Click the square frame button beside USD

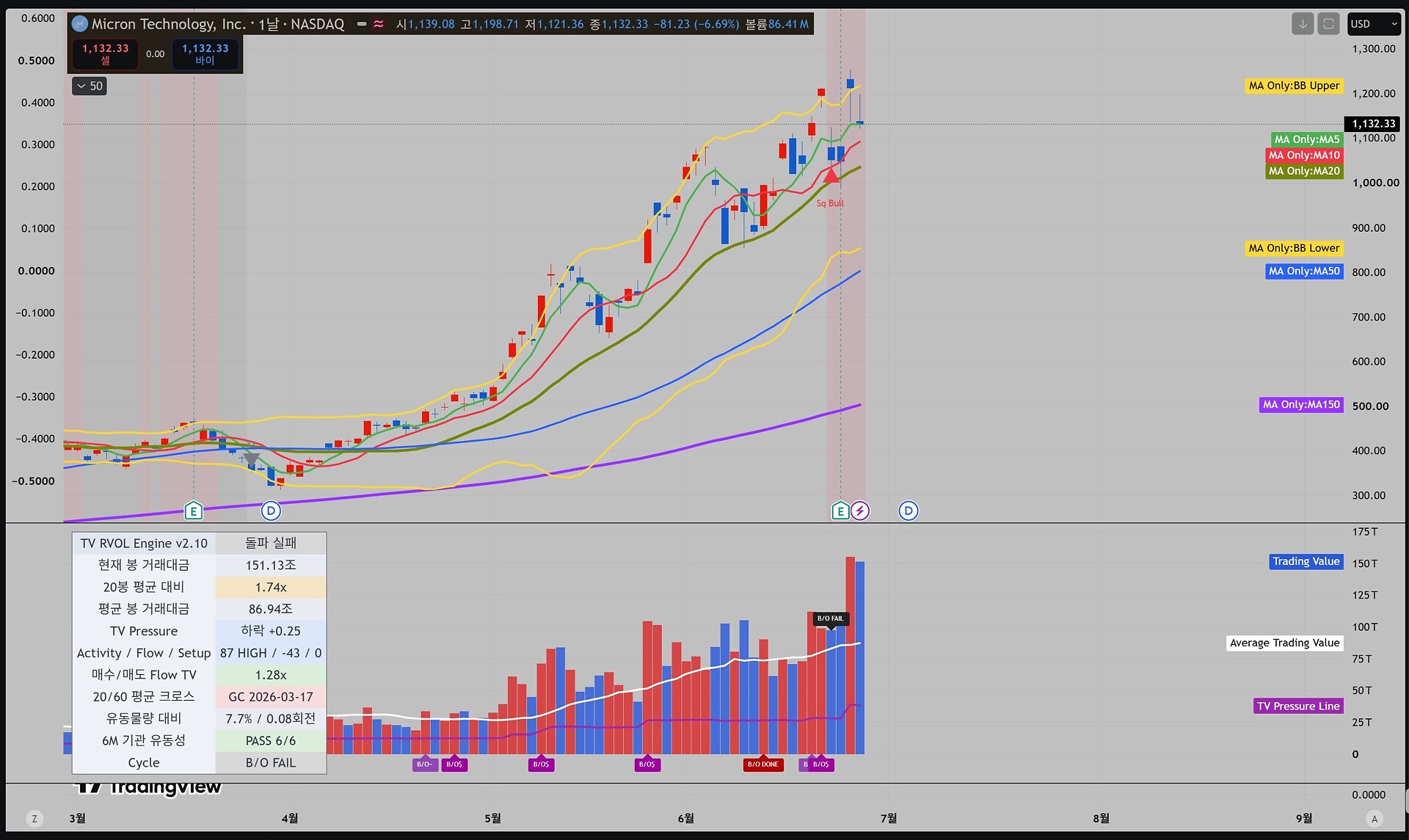coord(1328,24)
